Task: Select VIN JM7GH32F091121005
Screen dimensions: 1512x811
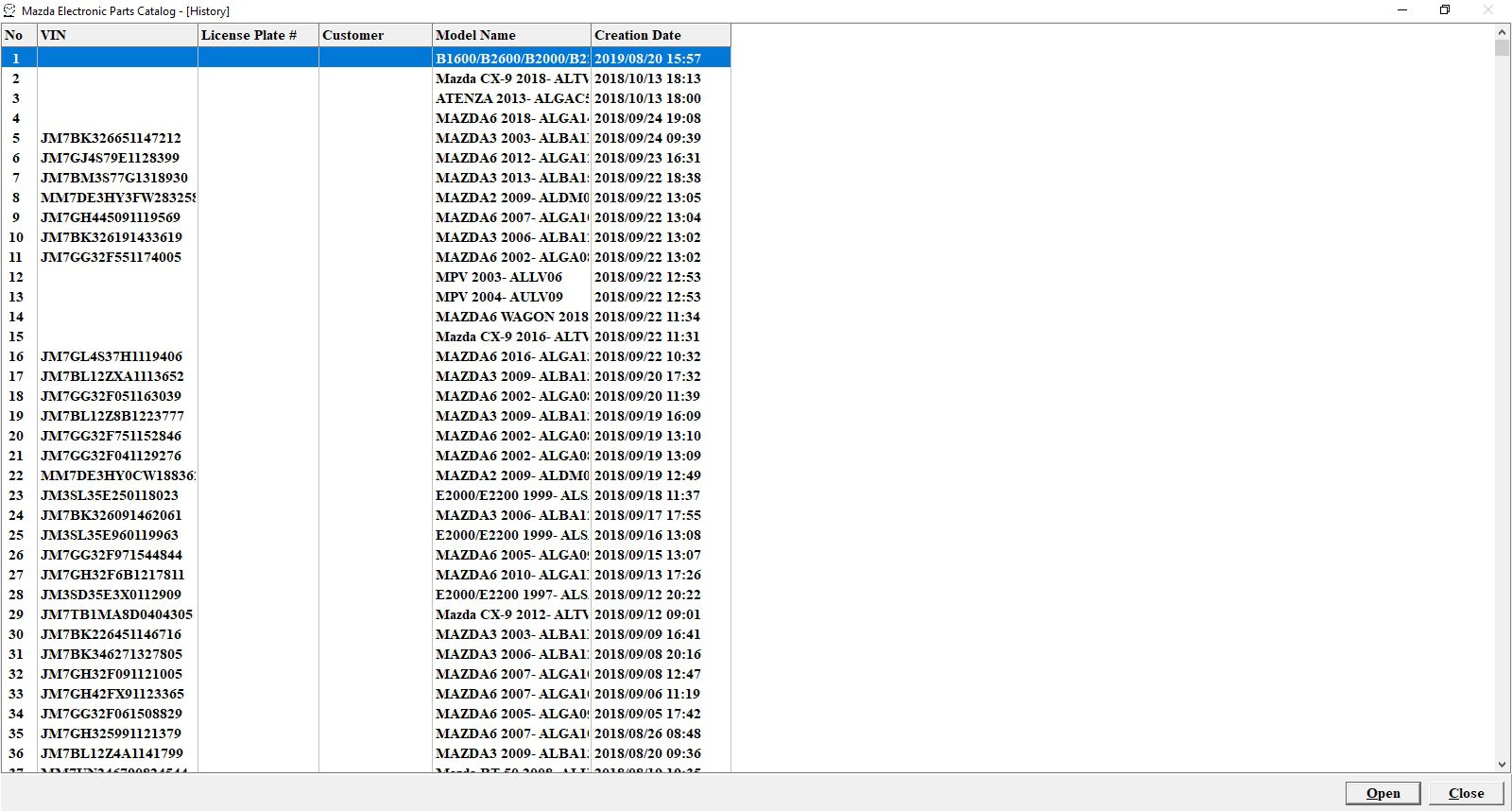Action: [112, 674]
